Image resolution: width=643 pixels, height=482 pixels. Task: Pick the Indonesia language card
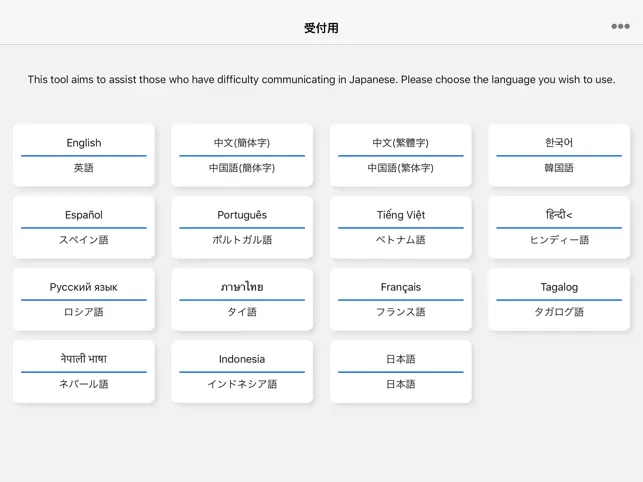(x=242, y=372)
